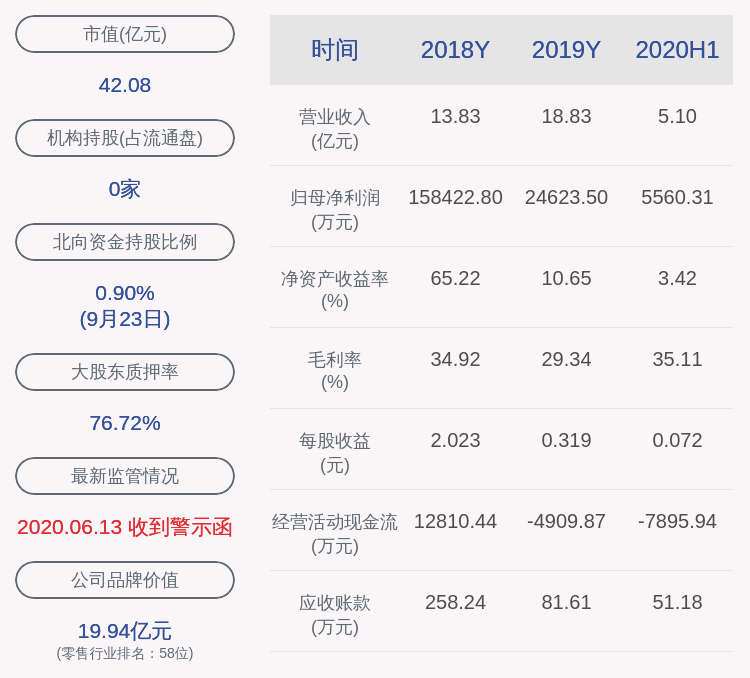Select the (9月23日) date text
Viewport: 750px width, 678px height.
coord(125,319)
